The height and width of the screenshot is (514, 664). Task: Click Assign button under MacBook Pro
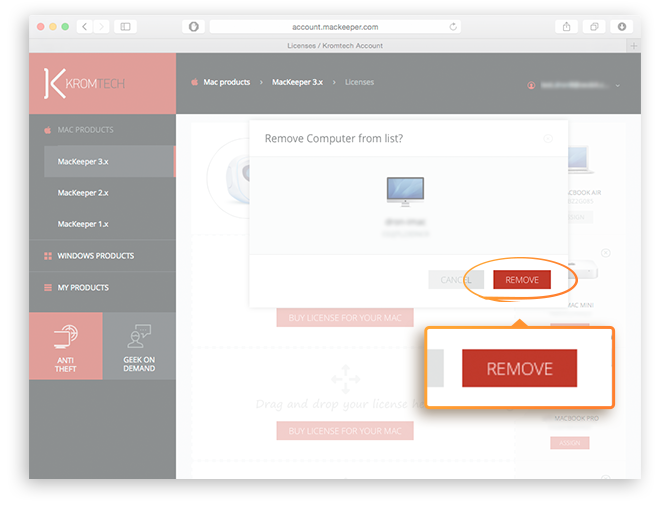coord(570,442)
